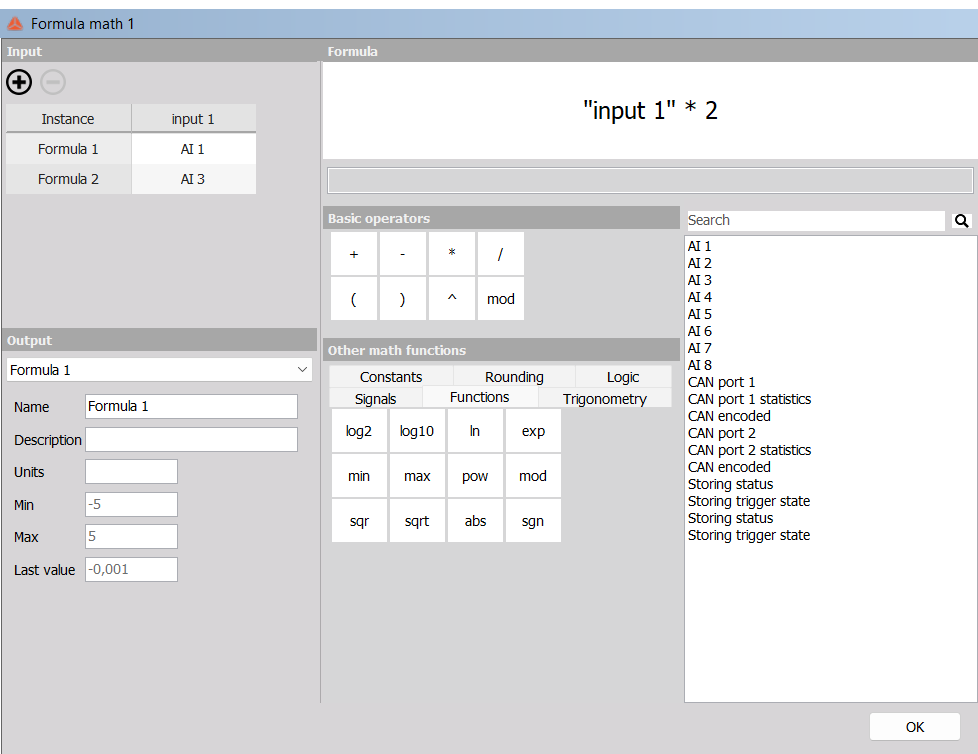Click the AI 3 input cell

click(x=193, y=179)
